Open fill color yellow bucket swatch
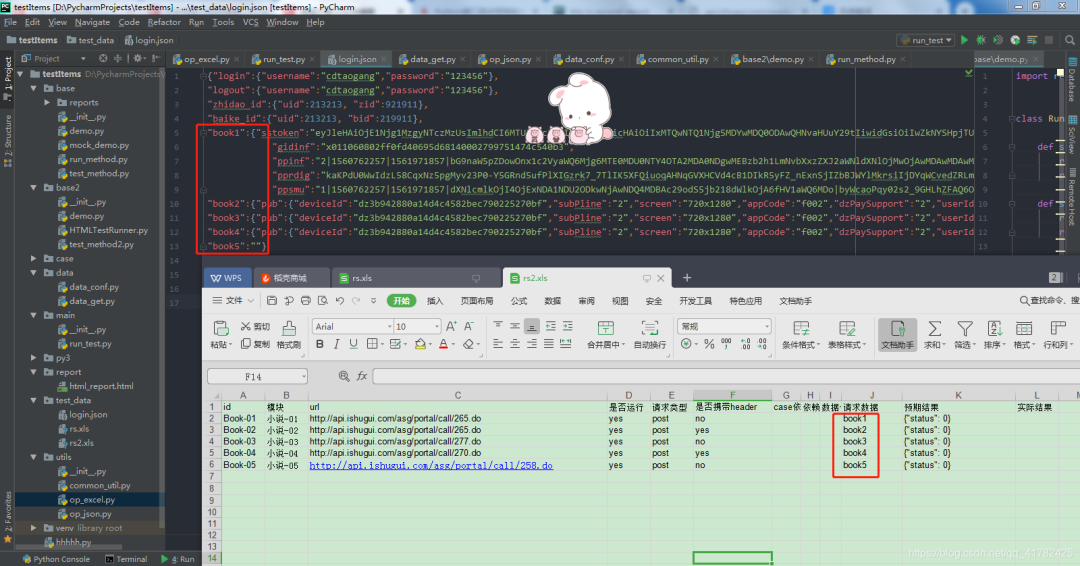The width and height of the screenshot is (1080, 566). [x=419, y=344]
